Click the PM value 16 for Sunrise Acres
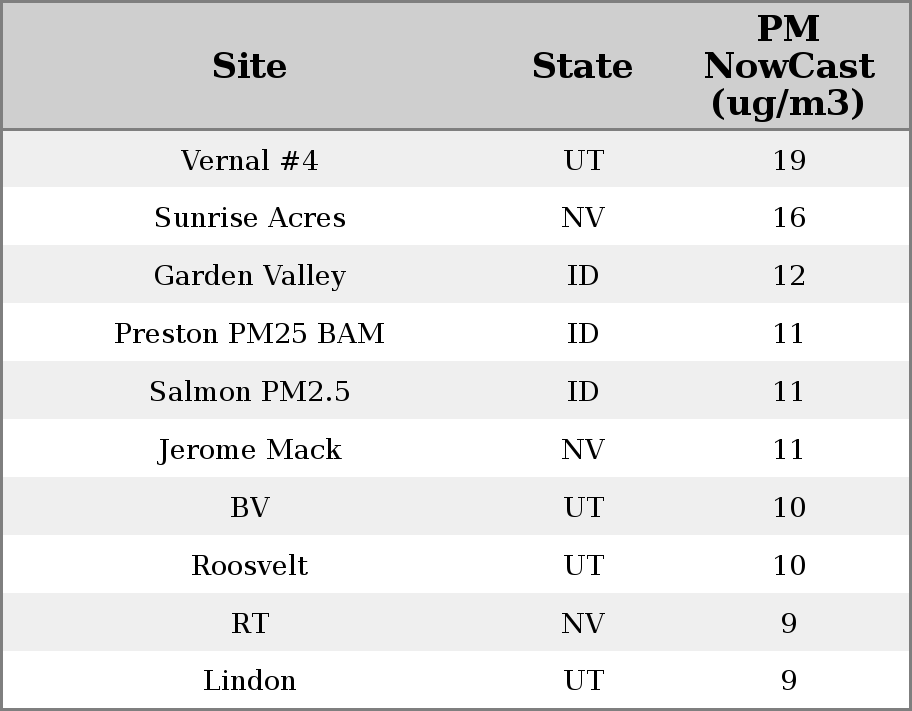912x711 pixels. (789, 218)
